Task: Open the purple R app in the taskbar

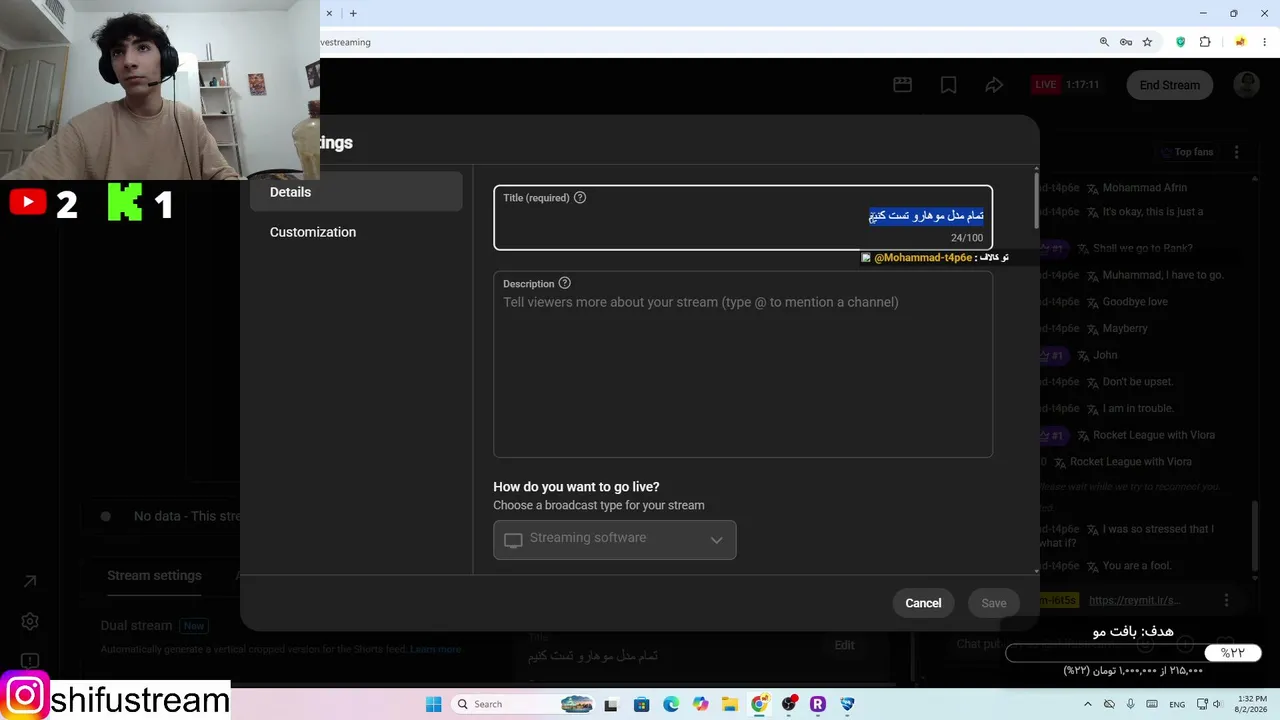Action: click(818, 704)
